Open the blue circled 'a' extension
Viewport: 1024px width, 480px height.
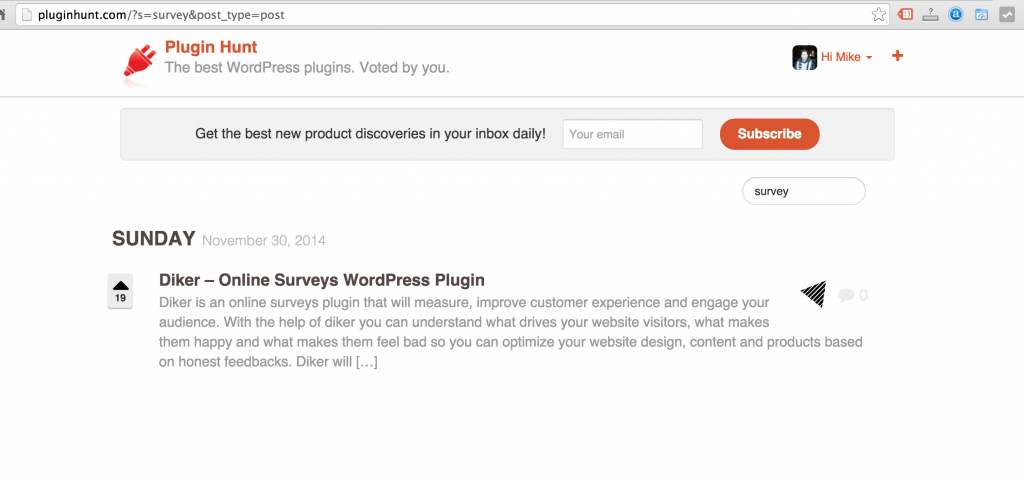point(955,14)
